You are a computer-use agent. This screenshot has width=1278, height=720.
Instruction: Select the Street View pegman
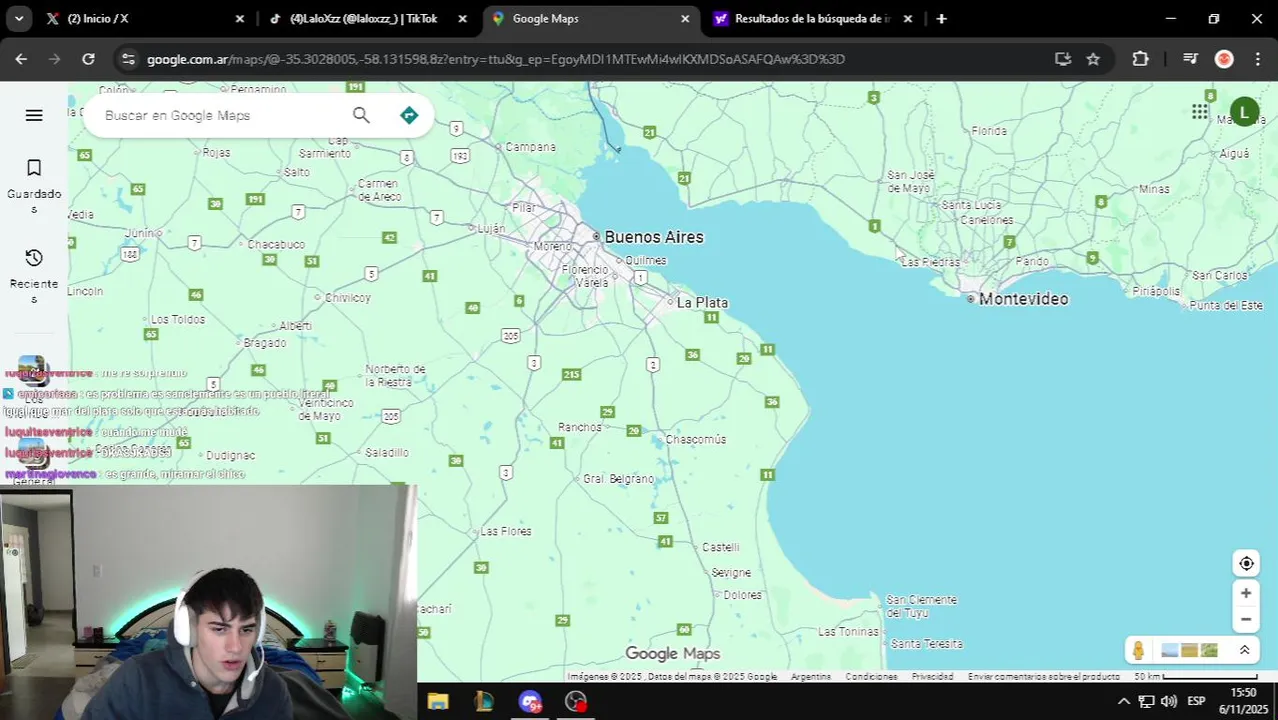tap(1138, 650)
